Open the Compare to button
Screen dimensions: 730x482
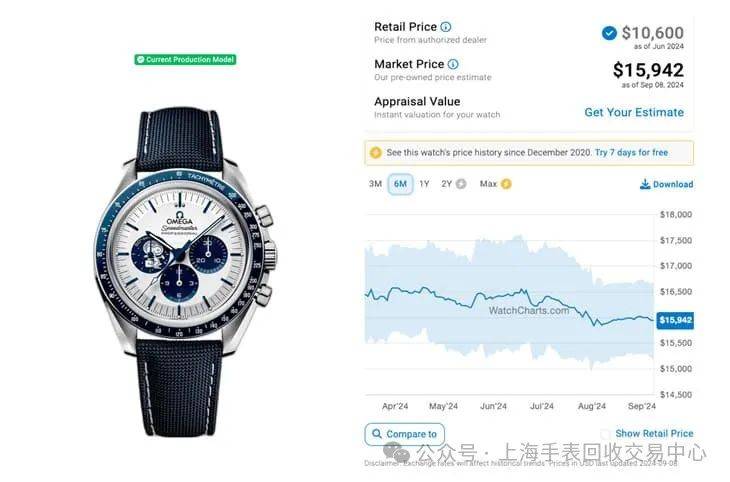pyautogui.click(x=405, y=434)
